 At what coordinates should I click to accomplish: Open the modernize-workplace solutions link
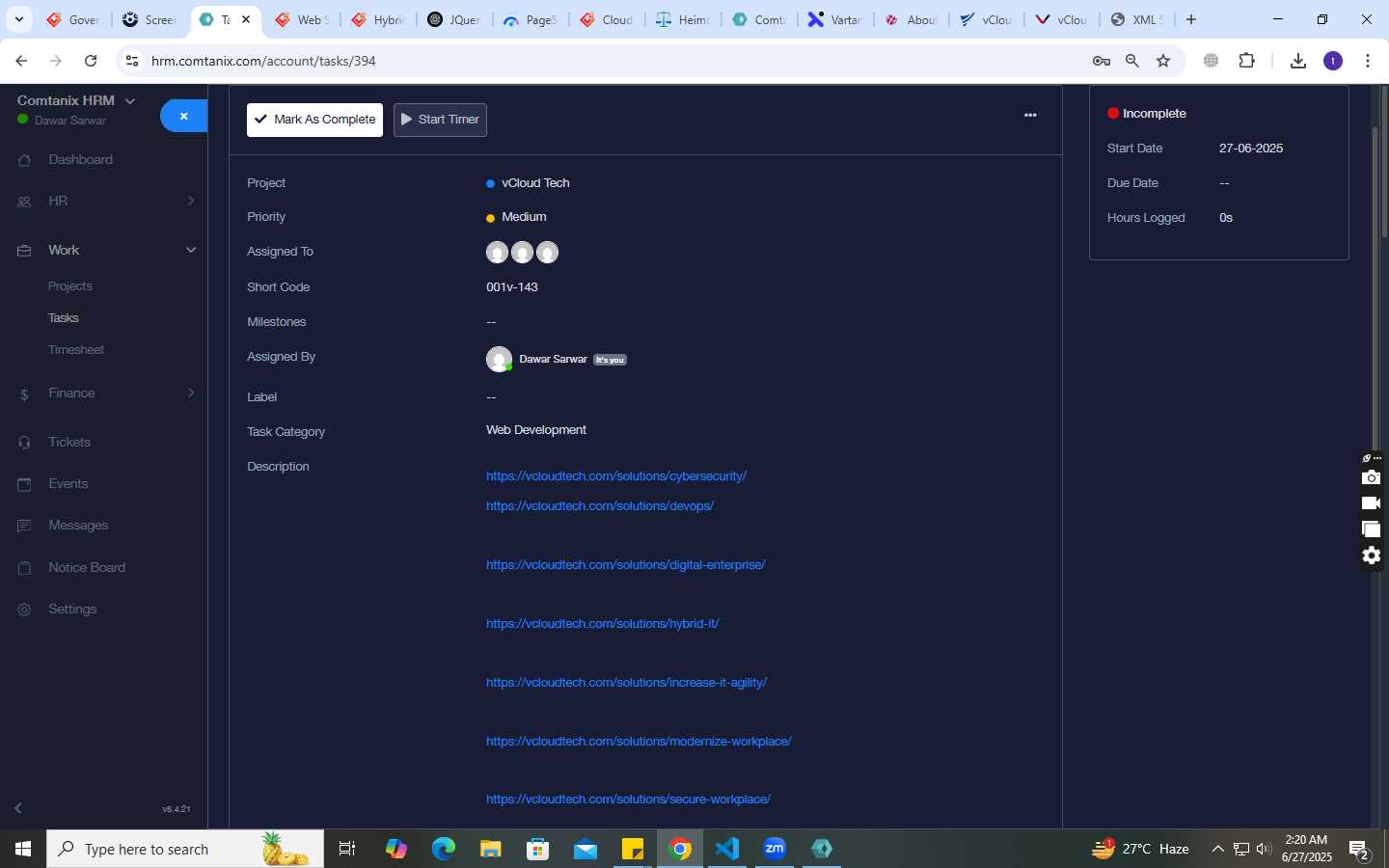[x=639, y=742]
